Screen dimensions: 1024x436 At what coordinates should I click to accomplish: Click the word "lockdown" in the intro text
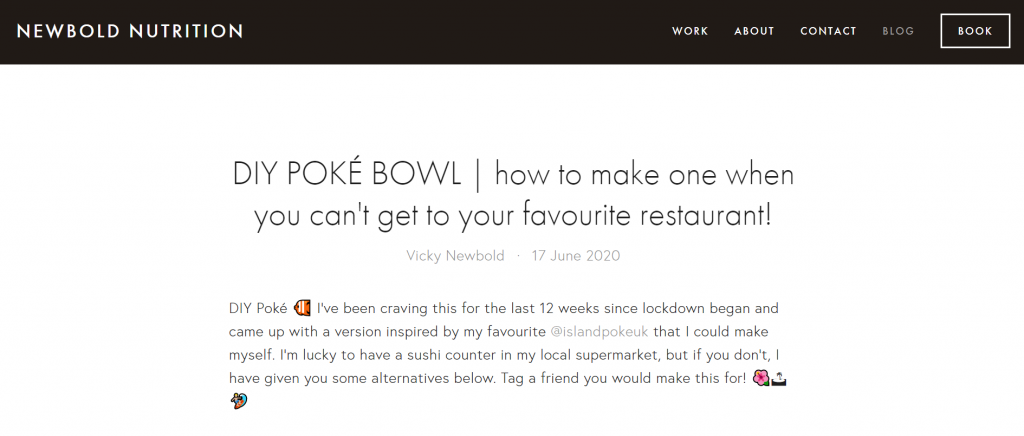[x=671, y=307]
